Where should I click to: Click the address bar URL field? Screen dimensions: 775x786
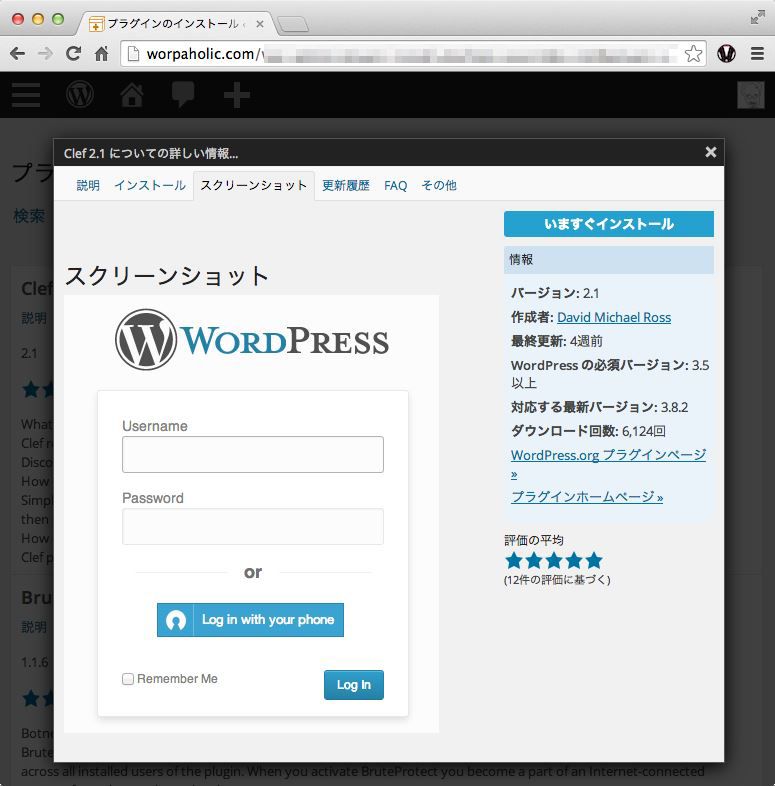coord(414,54)
